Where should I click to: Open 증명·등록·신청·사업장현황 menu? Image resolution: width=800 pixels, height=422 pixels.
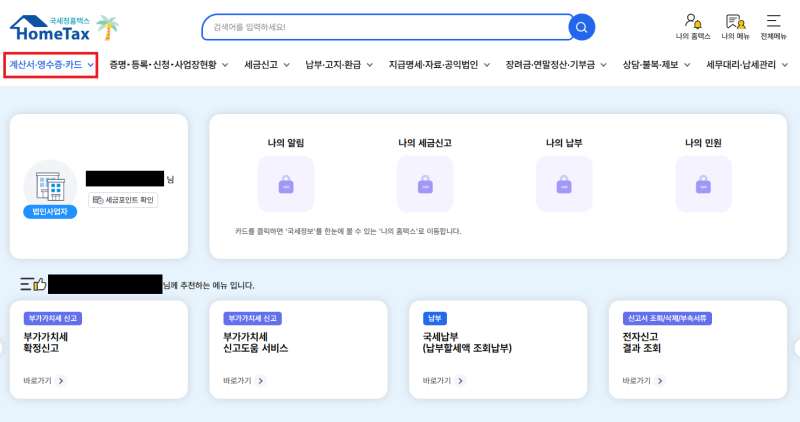pyautogui.click(x=168, y=65)
